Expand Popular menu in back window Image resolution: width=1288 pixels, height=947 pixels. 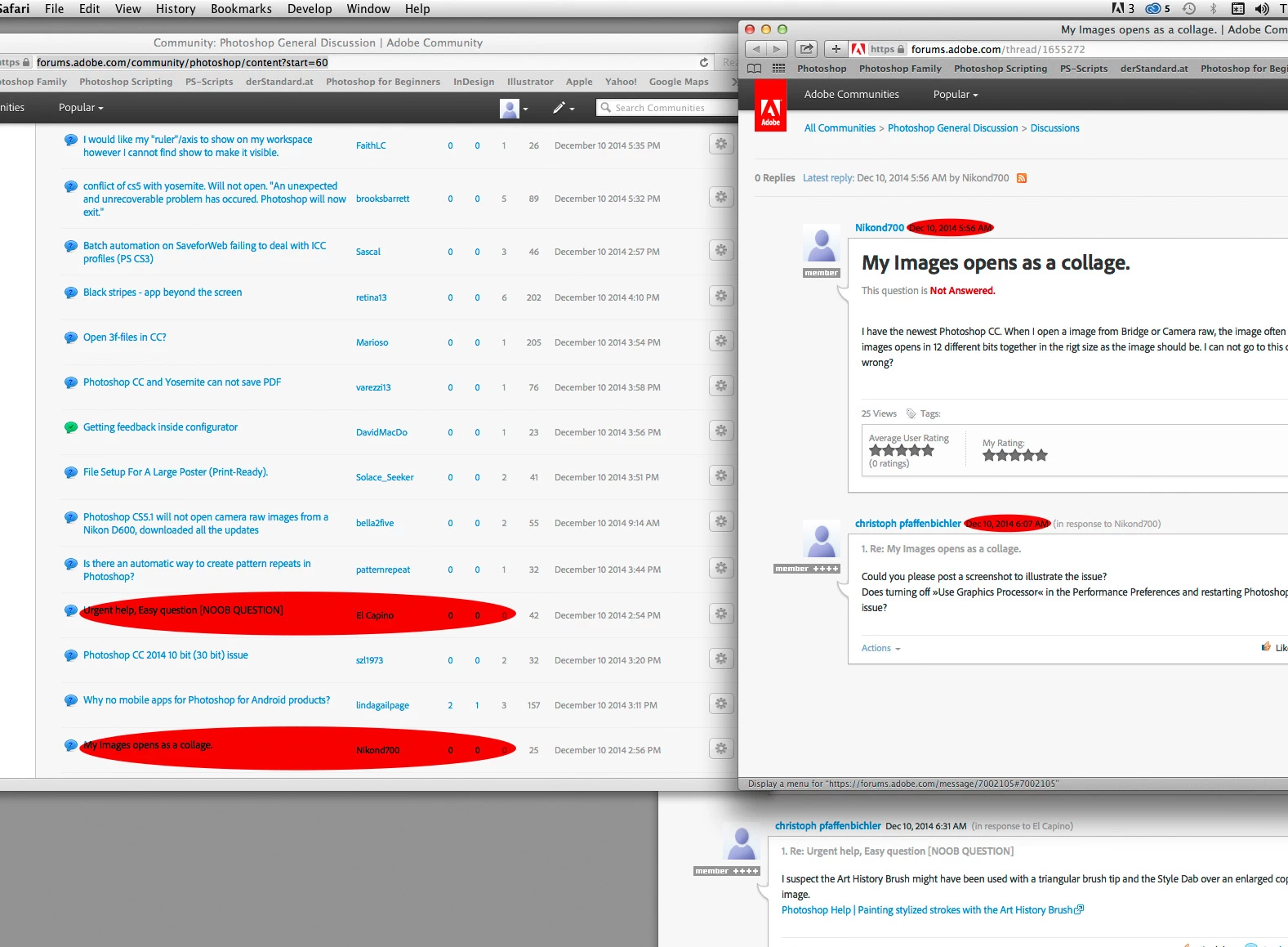point(81,108)
